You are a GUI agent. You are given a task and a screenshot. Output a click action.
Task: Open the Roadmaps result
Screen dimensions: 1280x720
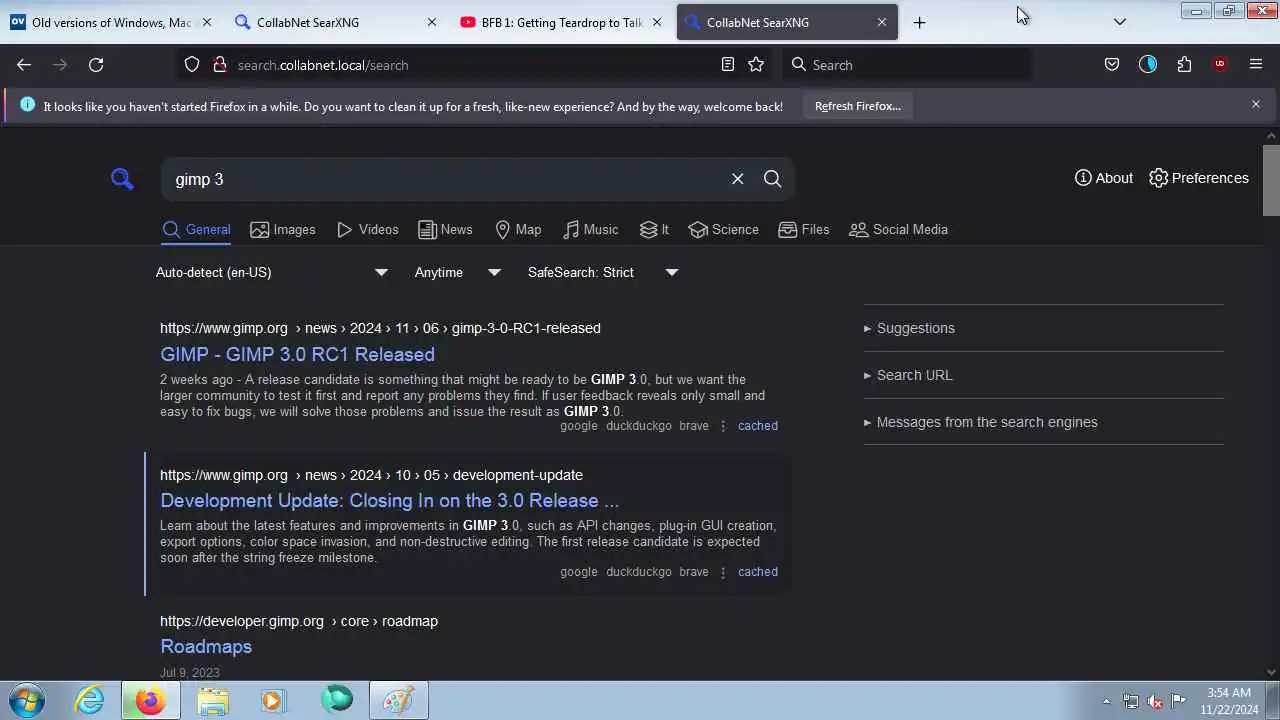[206, 646]
